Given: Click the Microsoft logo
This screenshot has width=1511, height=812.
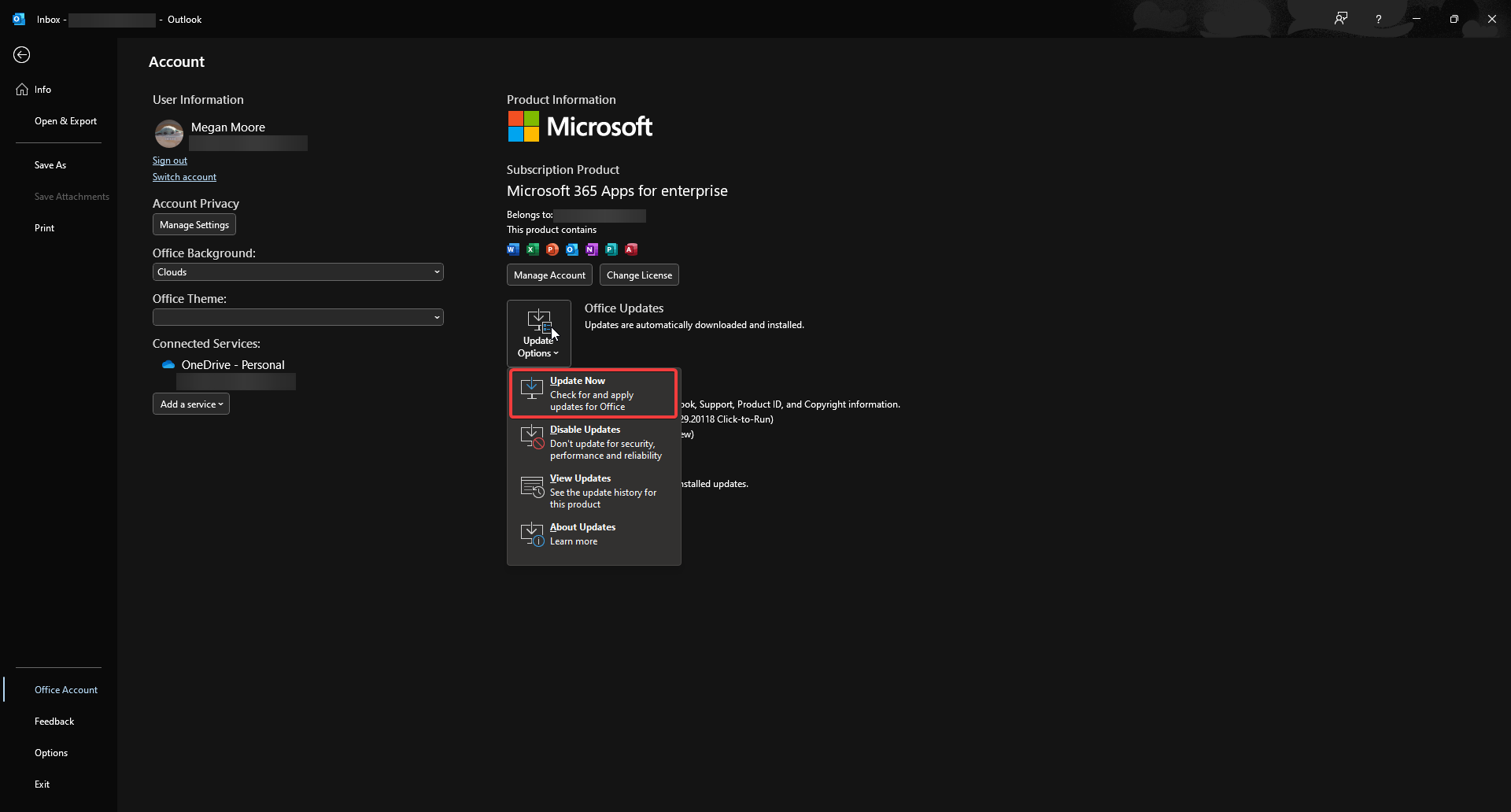Looking at the screenshot, I should (x=580, y=127).
